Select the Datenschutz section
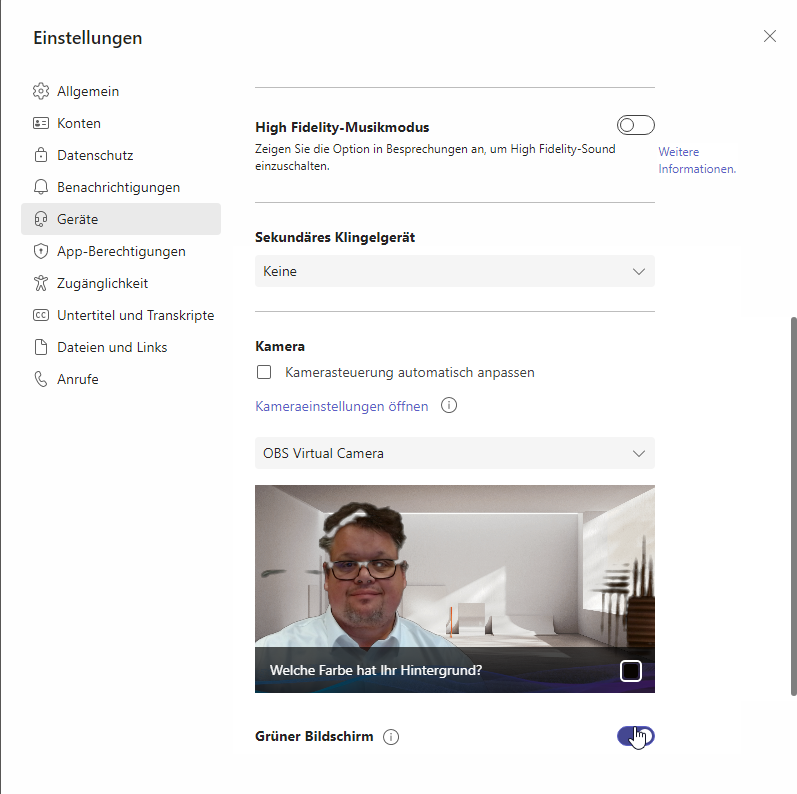The width and height of the screenshot is (797, 794). tap(121, 155)
